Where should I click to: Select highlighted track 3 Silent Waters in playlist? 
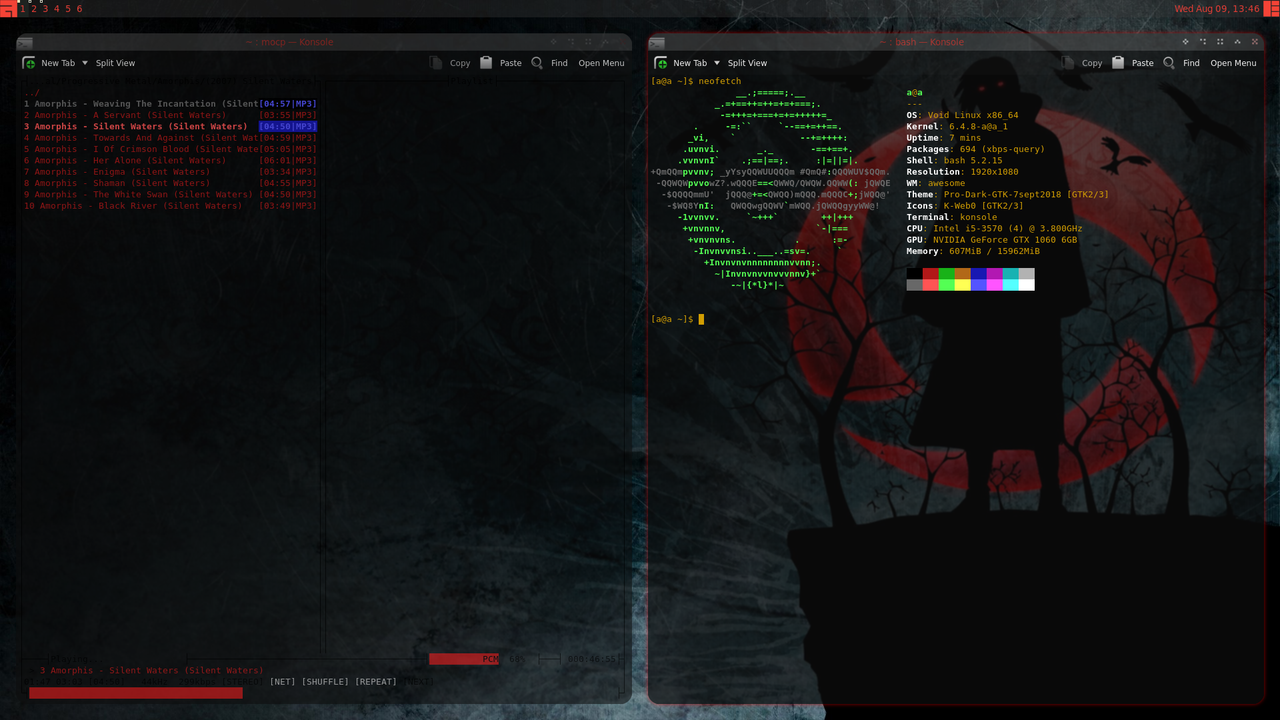[170, 127]
